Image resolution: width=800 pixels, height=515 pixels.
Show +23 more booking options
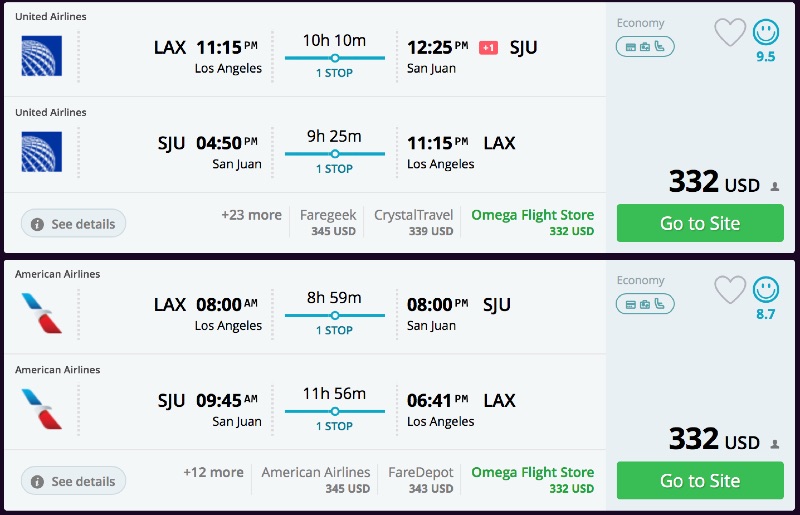click(x=251, y=215)
